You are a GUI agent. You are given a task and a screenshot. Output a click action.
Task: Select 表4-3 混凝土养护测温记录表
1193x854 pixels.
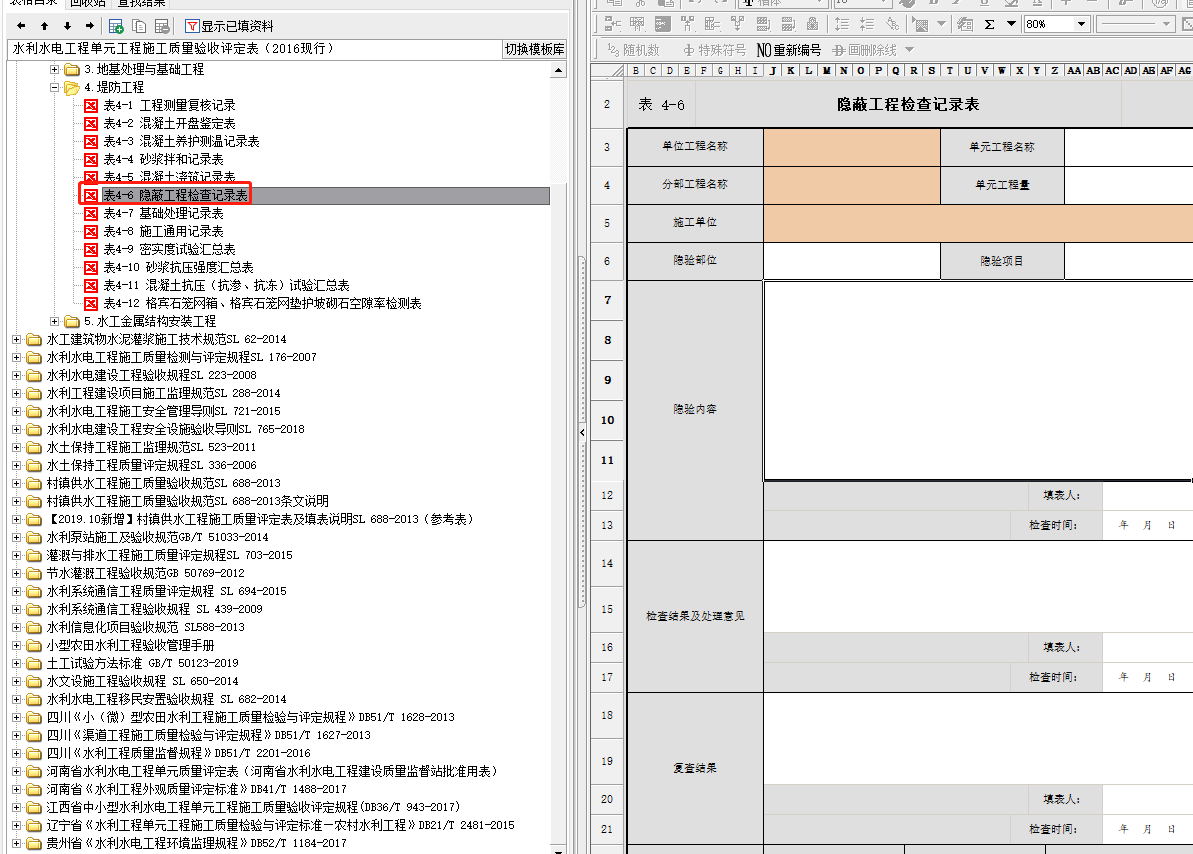pos(181,142)
